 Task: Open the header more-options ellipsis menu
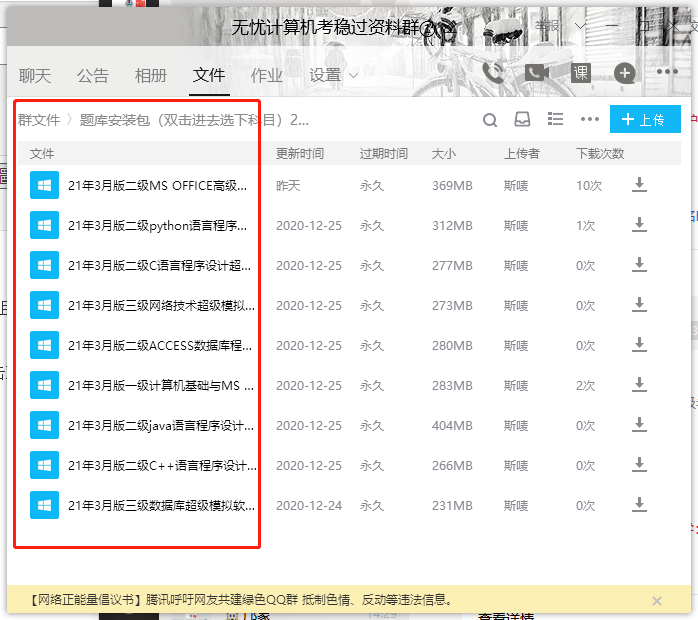(667, 72)
